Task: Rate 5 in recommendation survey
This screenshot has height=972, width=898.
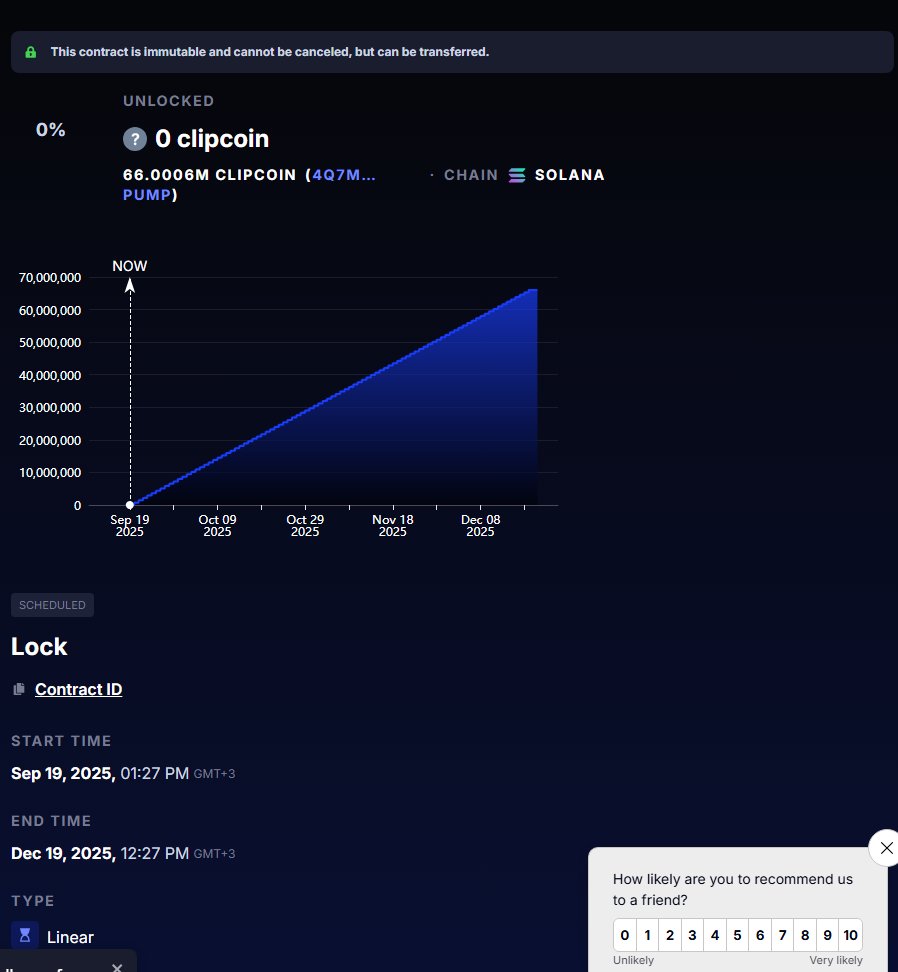Action: [737, 935]
